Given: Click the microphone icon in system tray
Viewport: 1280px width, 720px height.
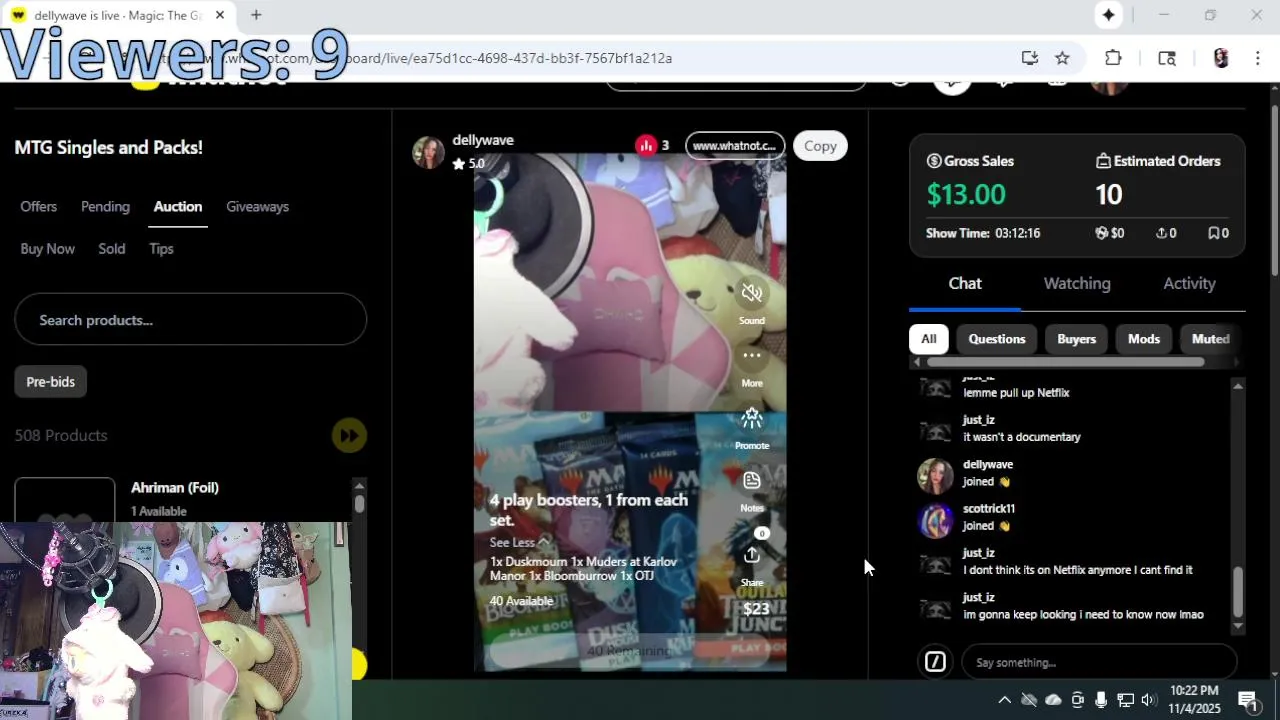Looking at the screenshot, I should (x=1101, y=700).
